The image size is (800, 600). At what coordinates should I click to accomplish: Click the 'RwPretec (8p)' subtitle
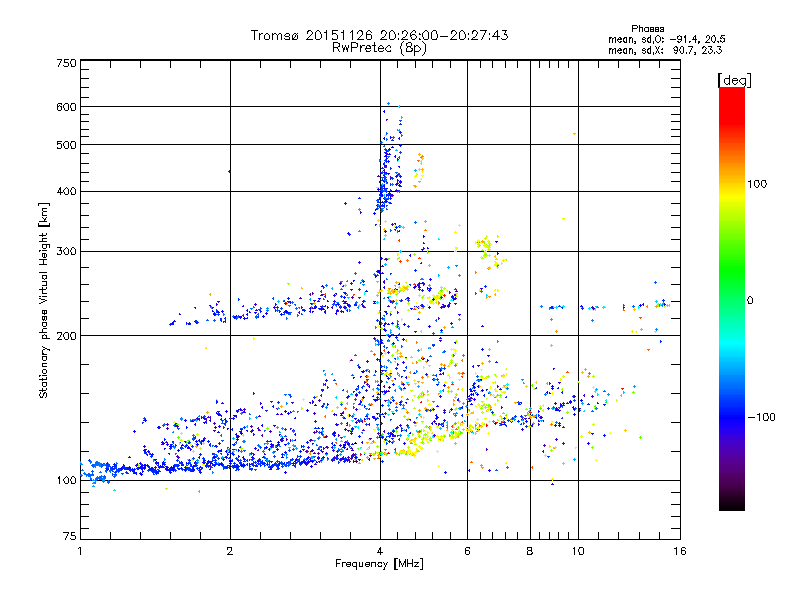click(379, 48)
